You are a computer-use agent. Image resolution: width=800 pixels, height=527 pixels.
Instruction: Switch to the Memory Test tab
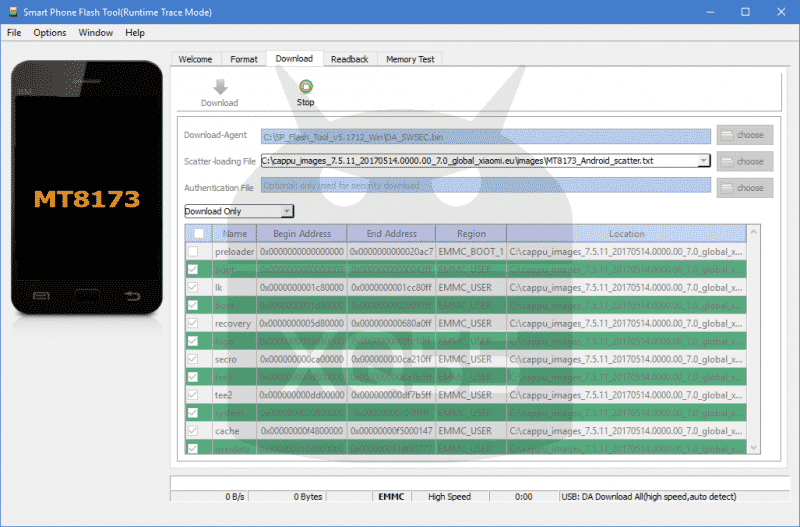tap(410, 59)
